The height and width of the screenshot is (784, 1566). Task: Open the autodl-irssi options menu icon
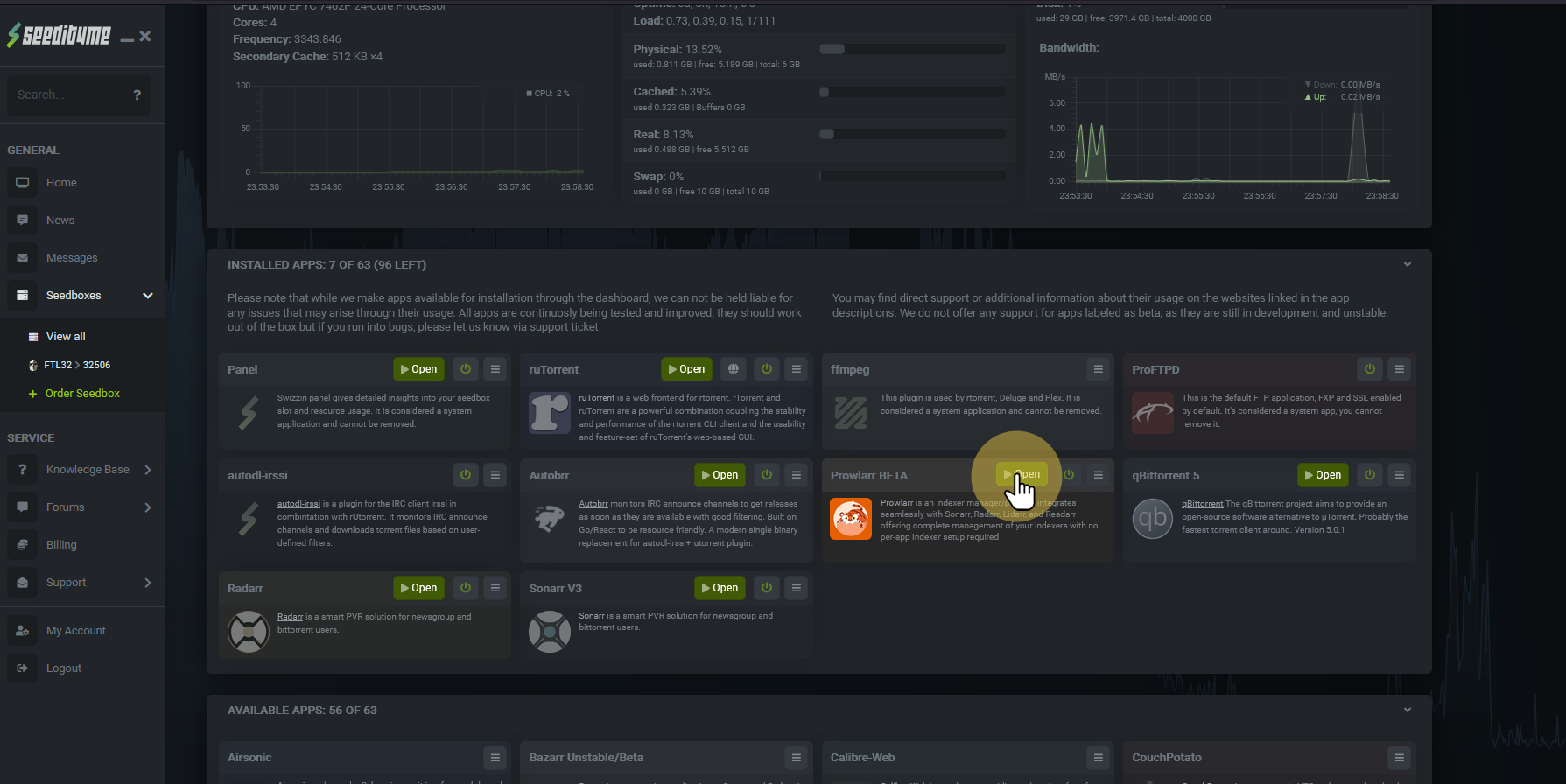click(495, 475)
